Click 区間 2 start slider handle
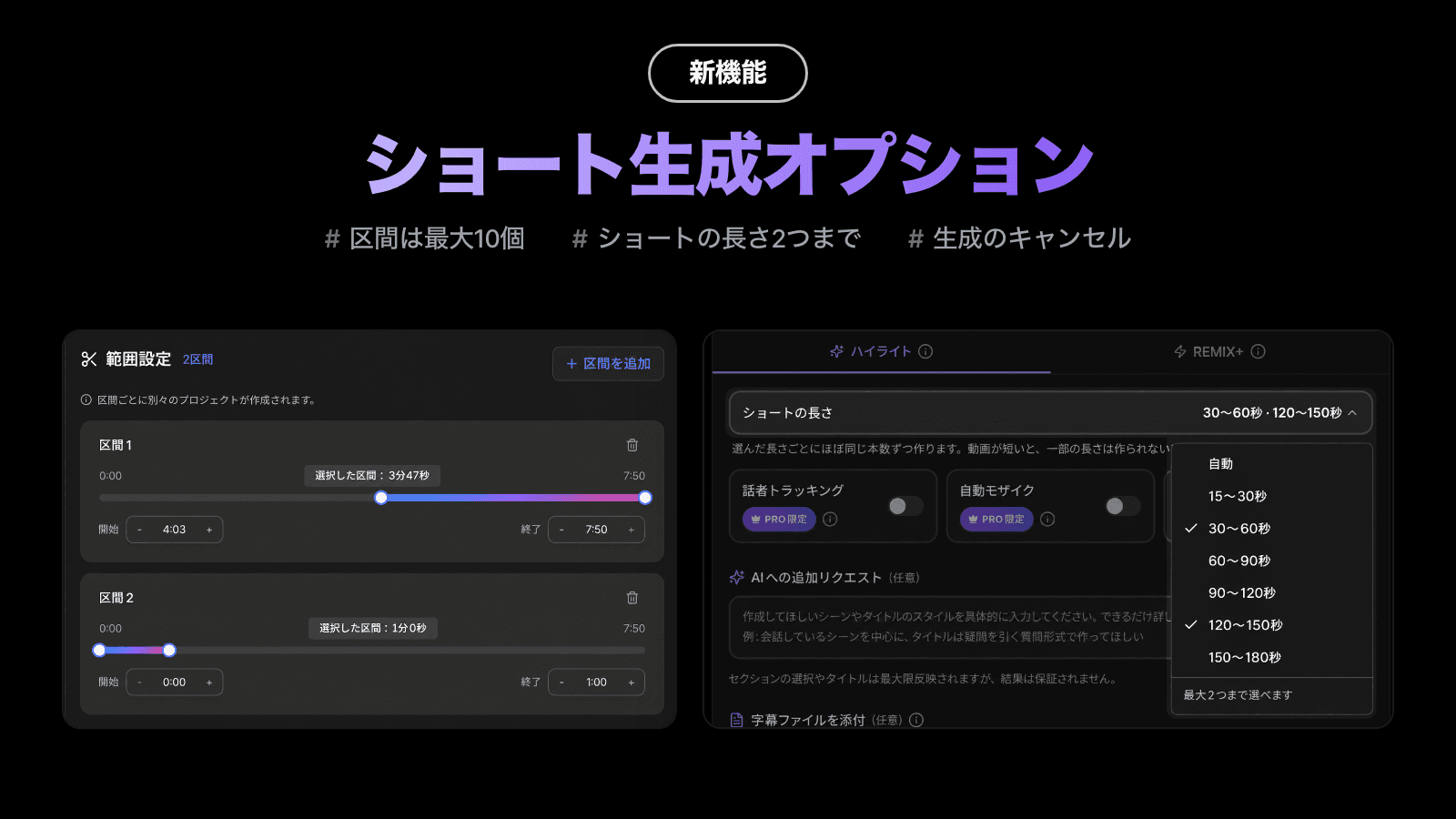This screenshot has width=1456, height=819. 99,650
